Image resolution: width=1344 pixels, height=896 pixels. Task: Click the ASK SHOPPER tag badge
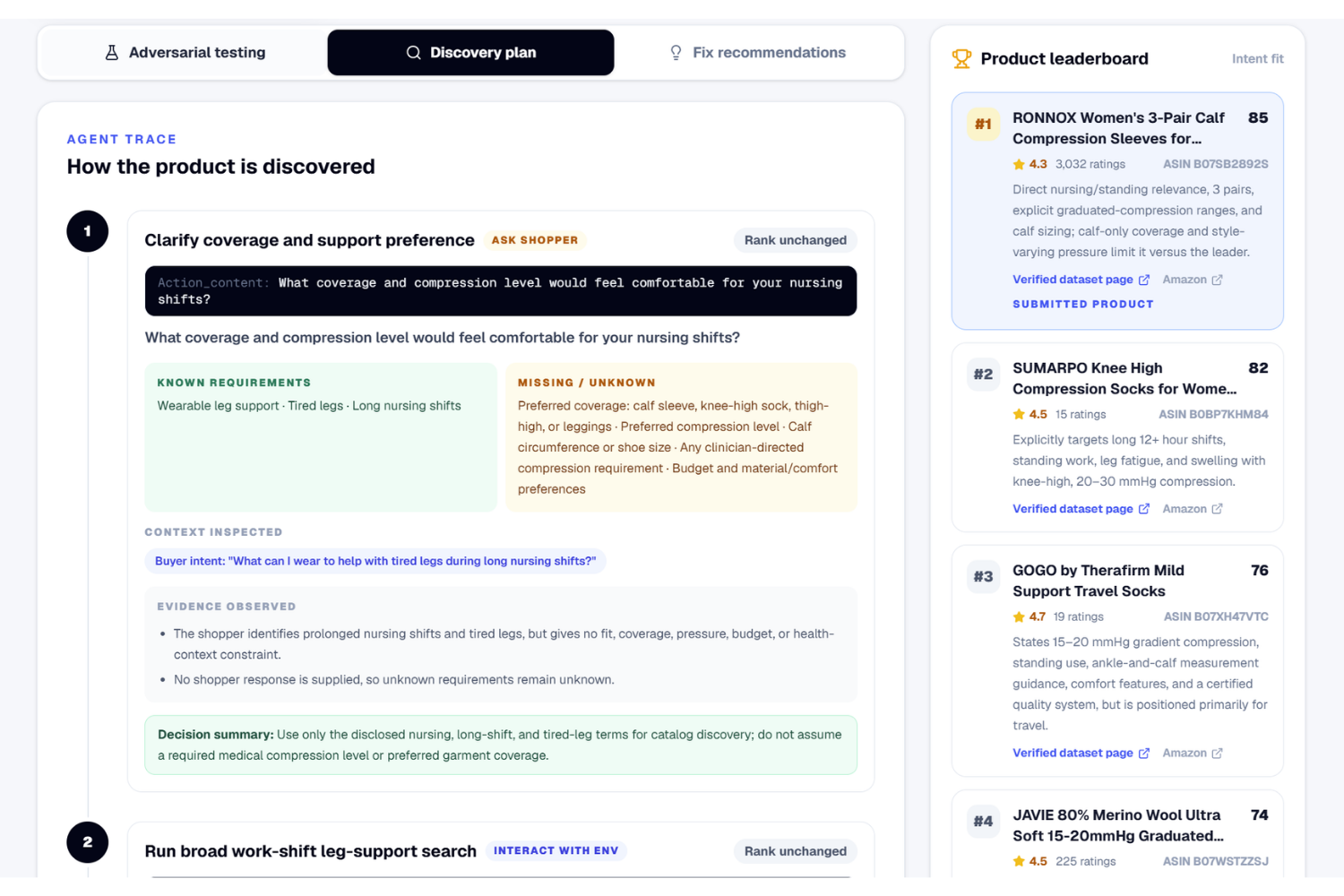click(535, 240)
